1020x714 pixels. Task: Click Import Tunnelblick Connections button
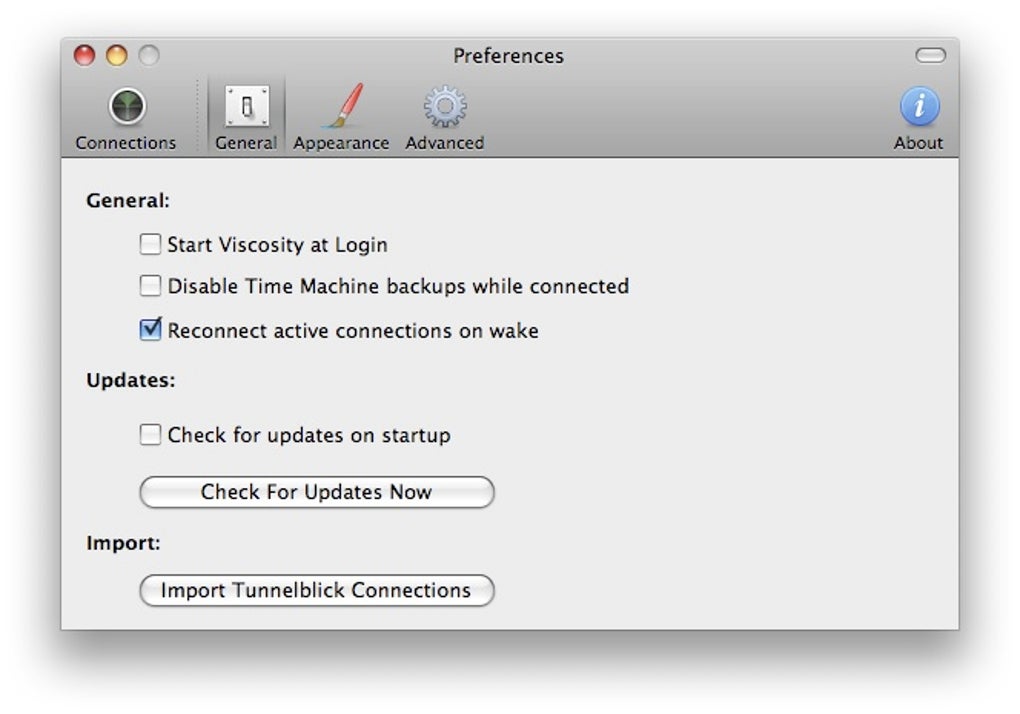tap(316, 591)
